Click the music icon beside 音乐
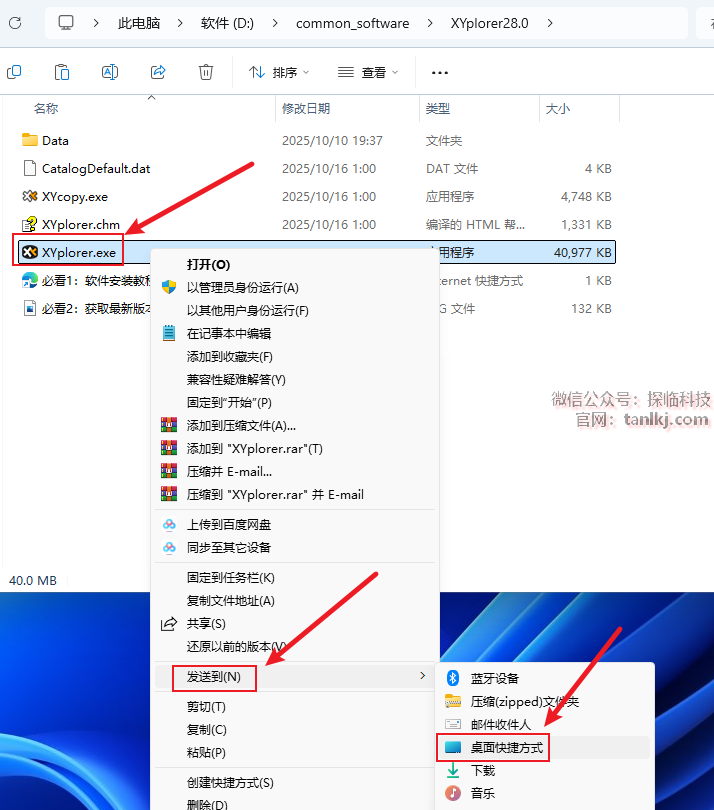This screenshot has height=810, width=714. [453, 793]
